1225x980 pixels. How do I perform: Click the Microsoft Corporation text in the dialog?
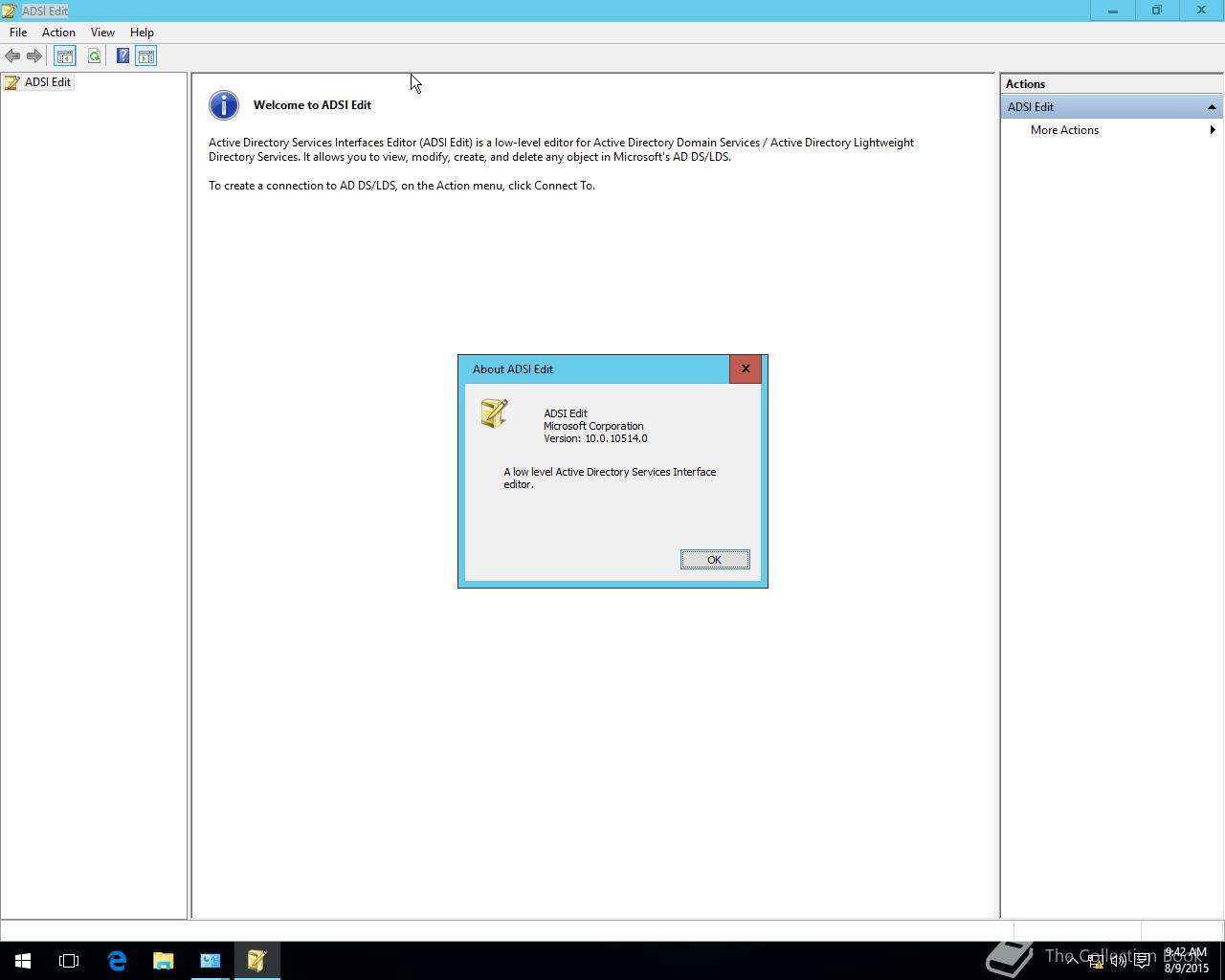593,426
